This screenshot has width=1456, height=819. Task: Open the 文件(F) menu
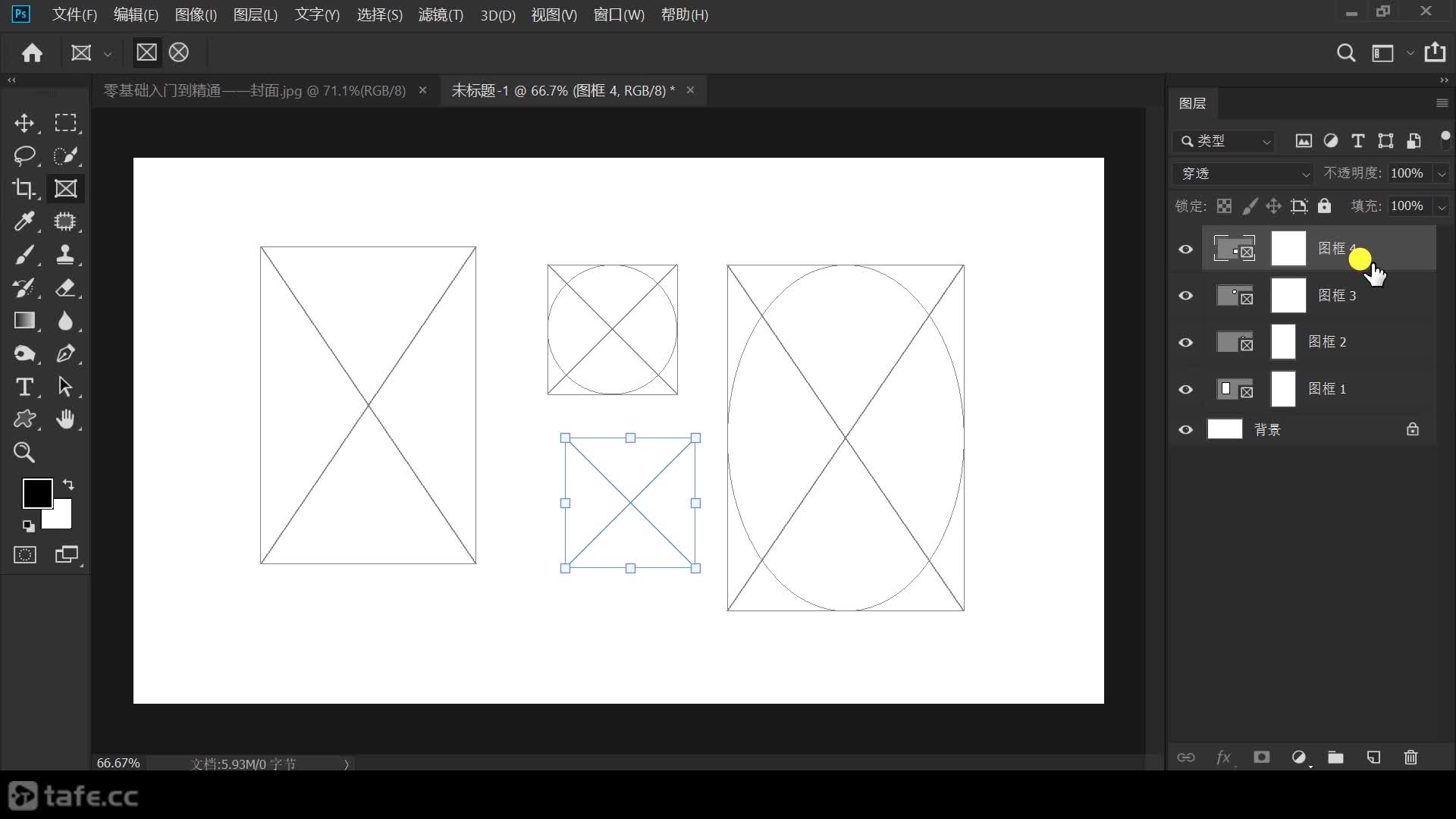(x=74, y=14)
